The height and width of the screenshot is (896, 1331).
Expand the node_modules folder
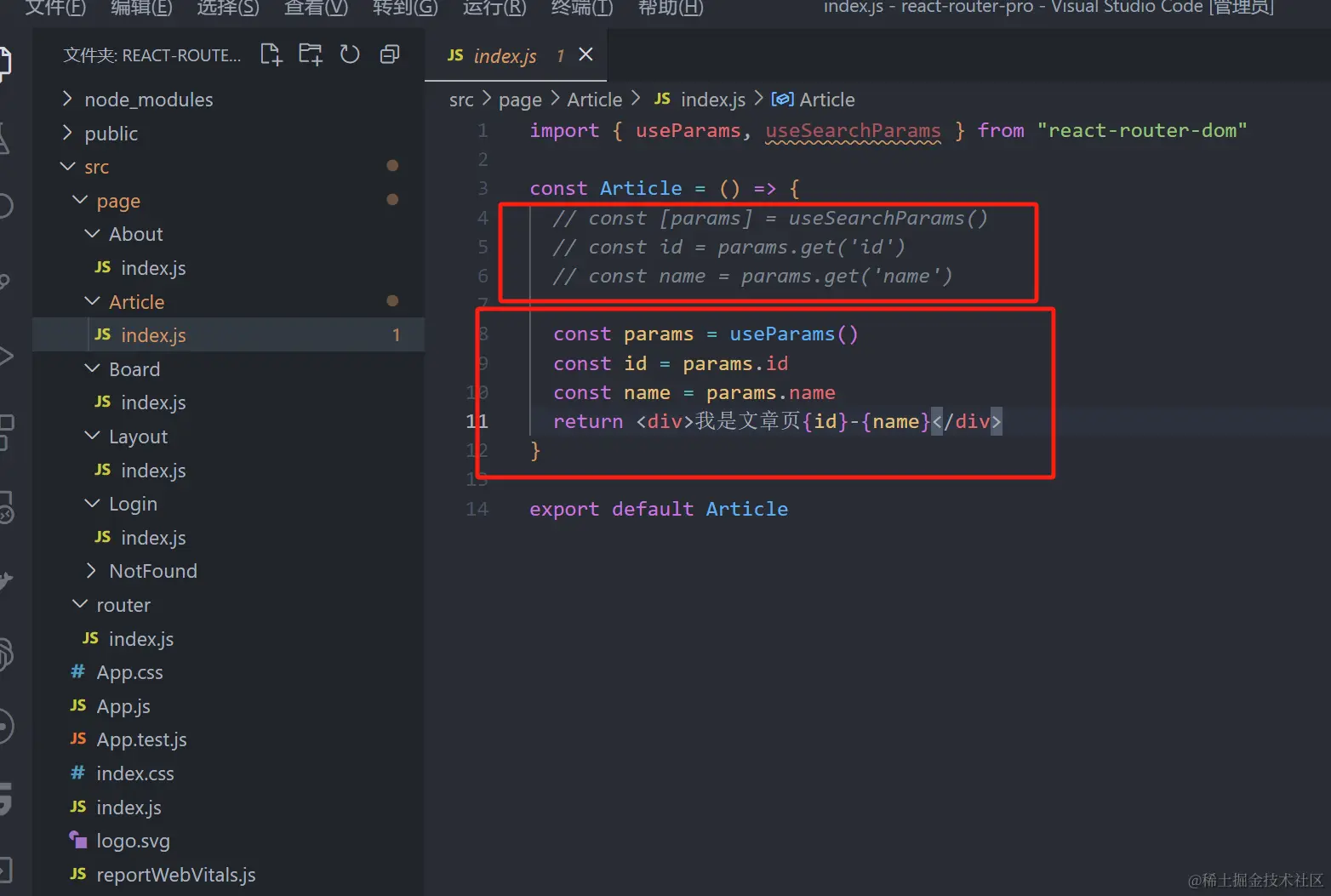point(228,100)
